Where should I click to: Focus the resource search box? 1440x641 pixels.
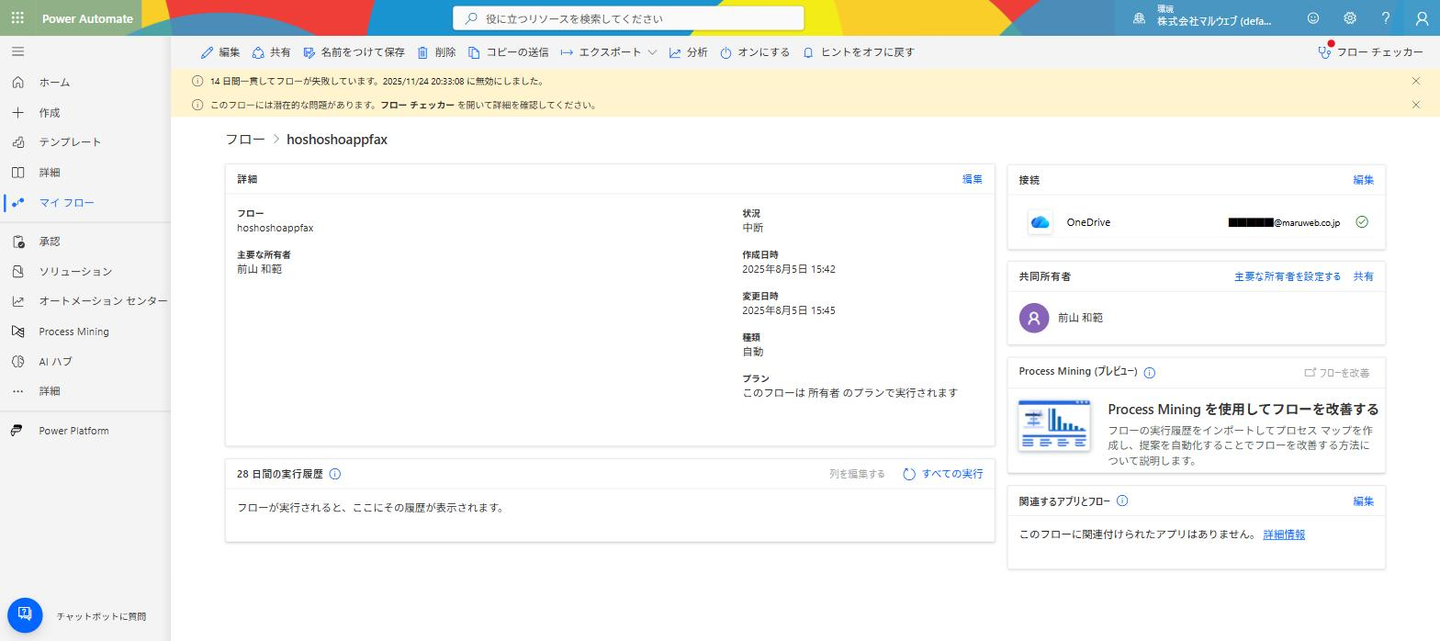(628, 18)
